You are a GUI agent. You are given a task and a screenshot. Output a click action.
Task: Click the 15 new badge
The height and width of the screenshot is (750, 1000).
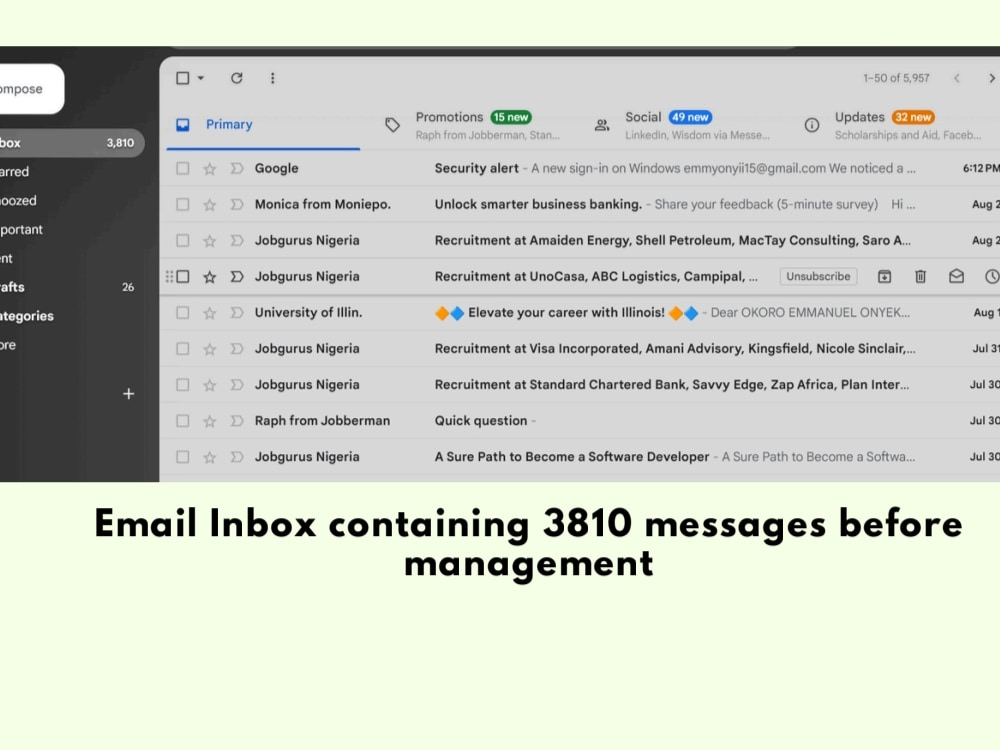pos(511,117)
